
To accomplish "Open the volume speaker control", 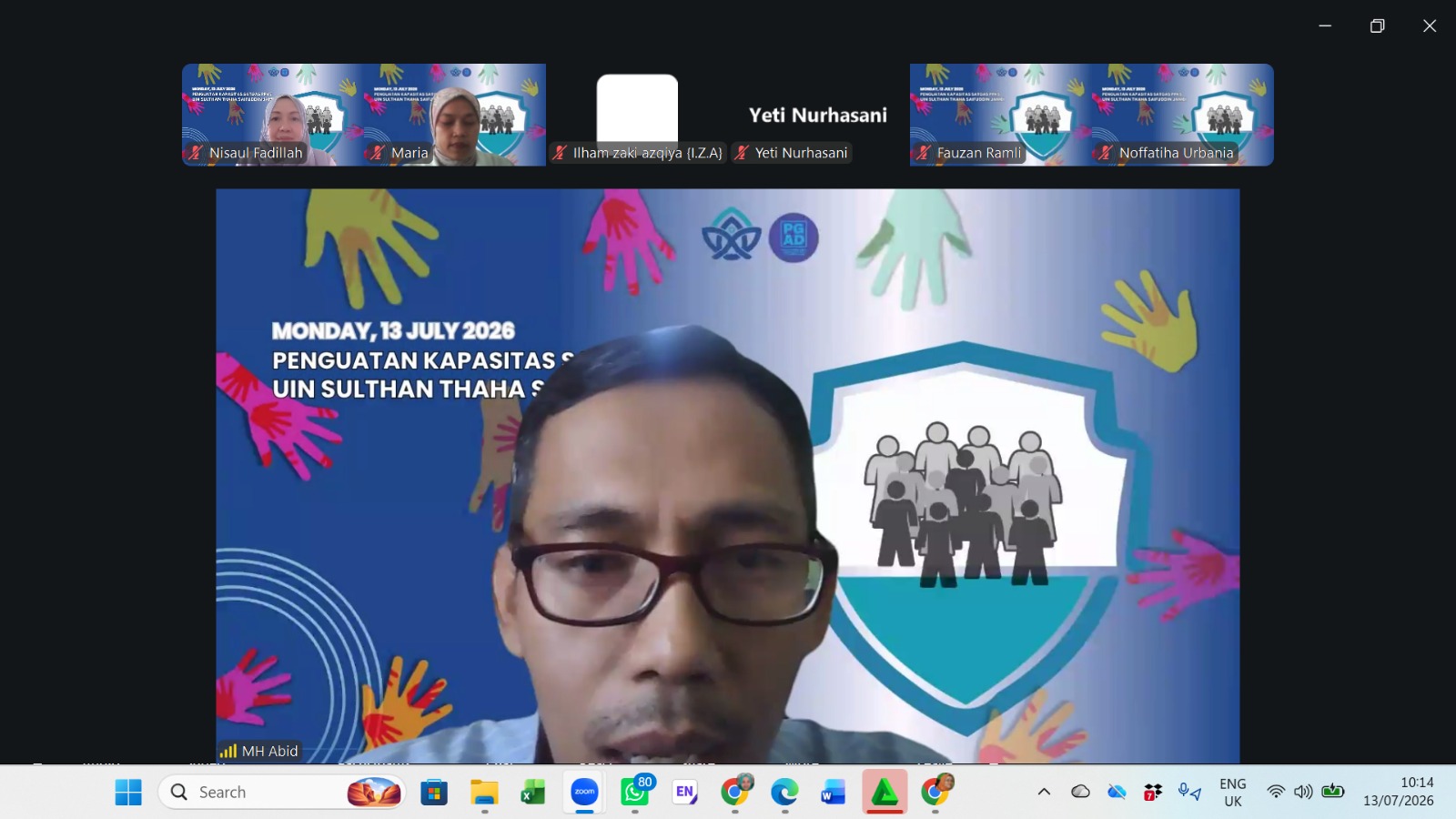I will (1303, 792).
